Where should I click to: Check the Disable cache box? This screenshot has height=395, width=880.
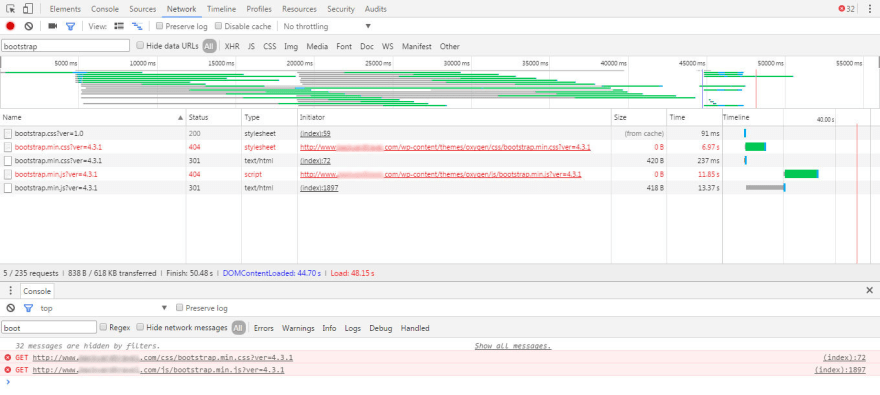(x=219, y=26)
